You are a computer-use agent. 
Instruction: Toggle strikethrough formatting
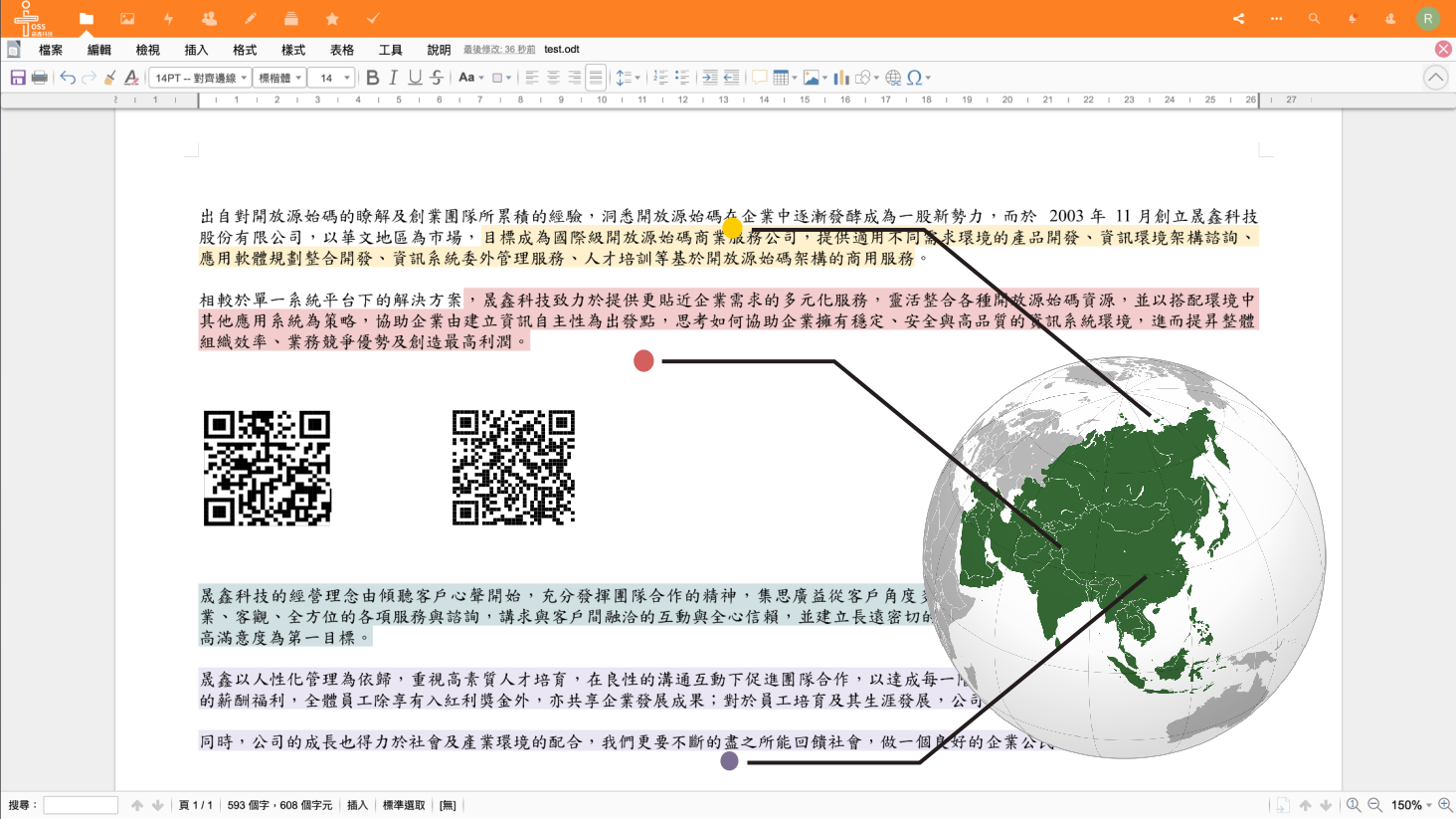pos(437,78)
